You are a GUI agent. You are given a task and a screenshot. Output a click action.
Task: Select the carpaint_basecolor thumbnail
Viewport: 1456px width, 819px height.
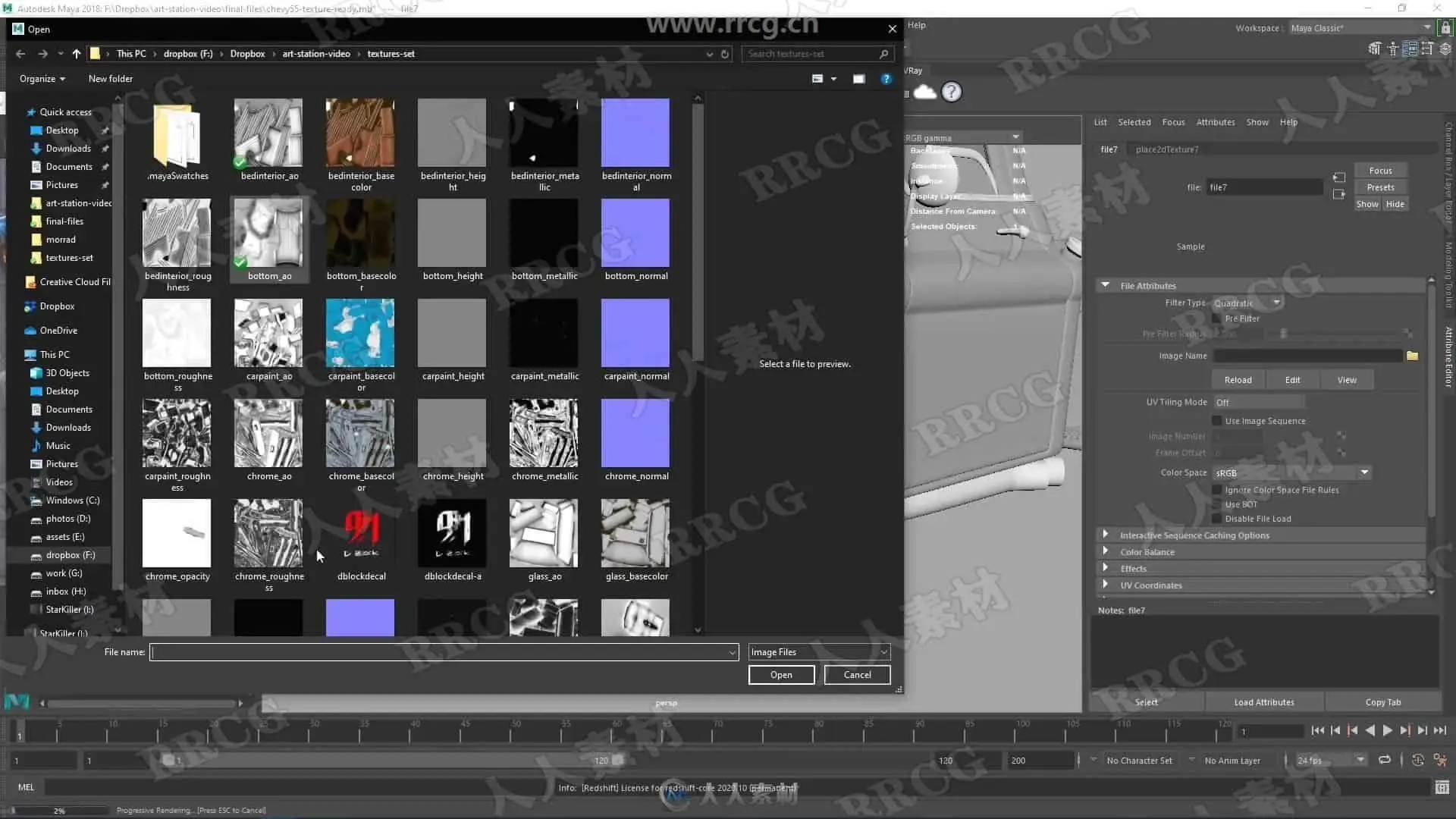coord(360,334)
